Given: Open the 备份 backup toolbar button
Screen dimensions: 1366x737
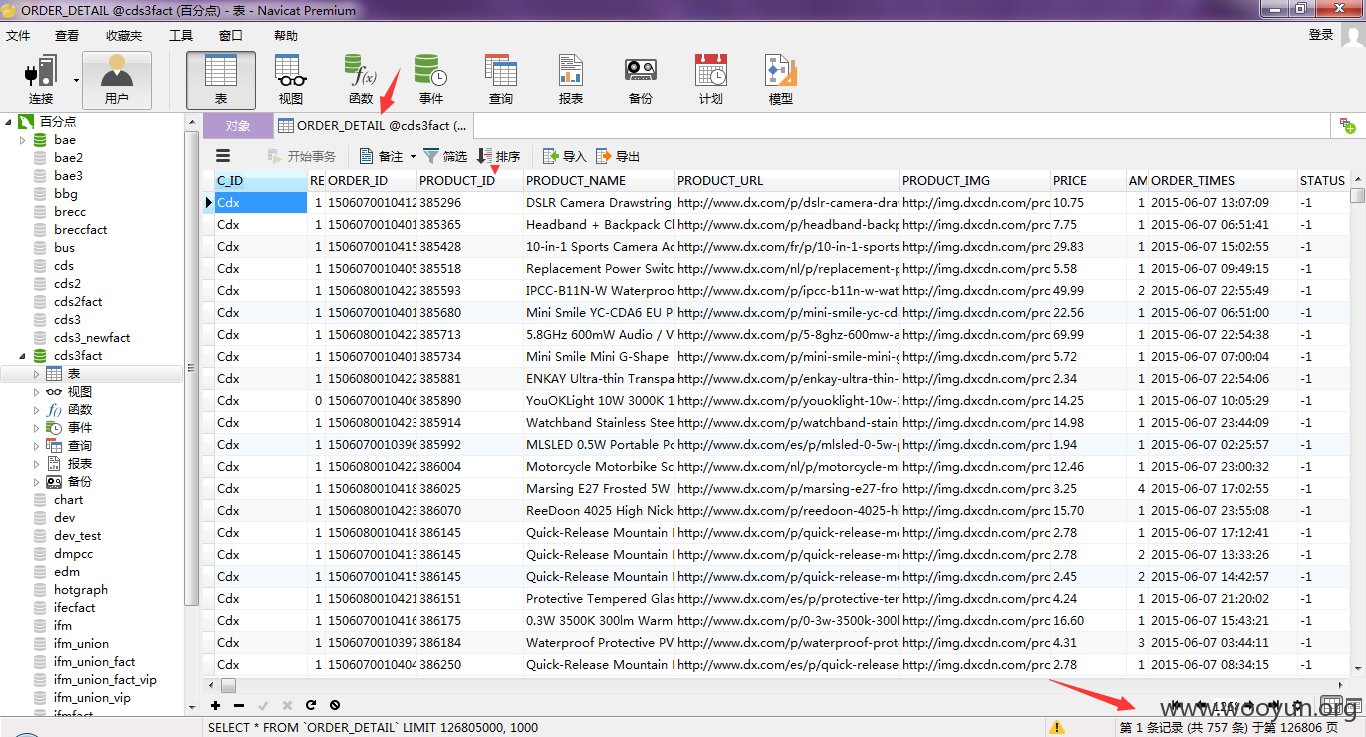Looking at the screenshot, I should 641,80.
